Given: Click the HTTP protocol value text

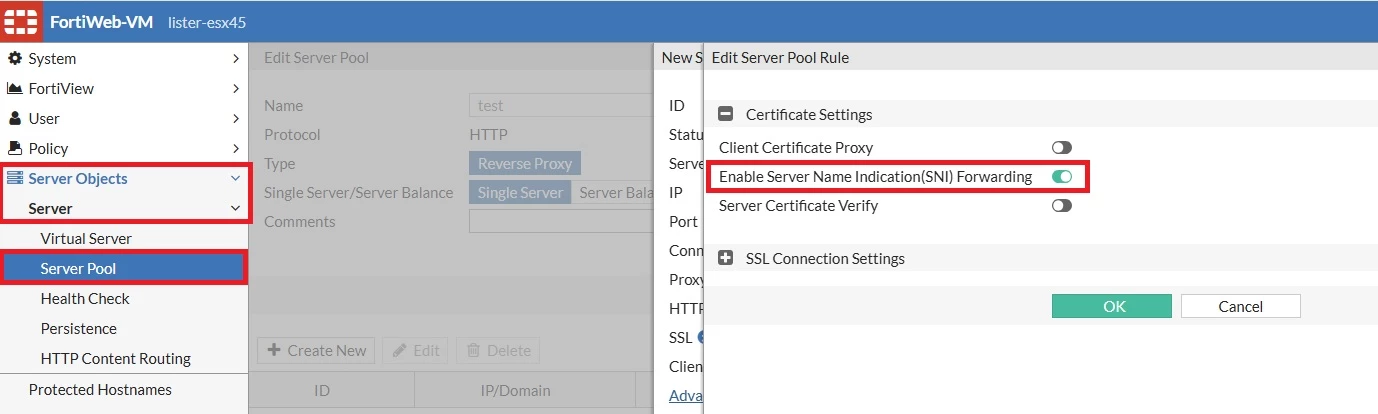Looking at the screenshot, I should [488, 134].
